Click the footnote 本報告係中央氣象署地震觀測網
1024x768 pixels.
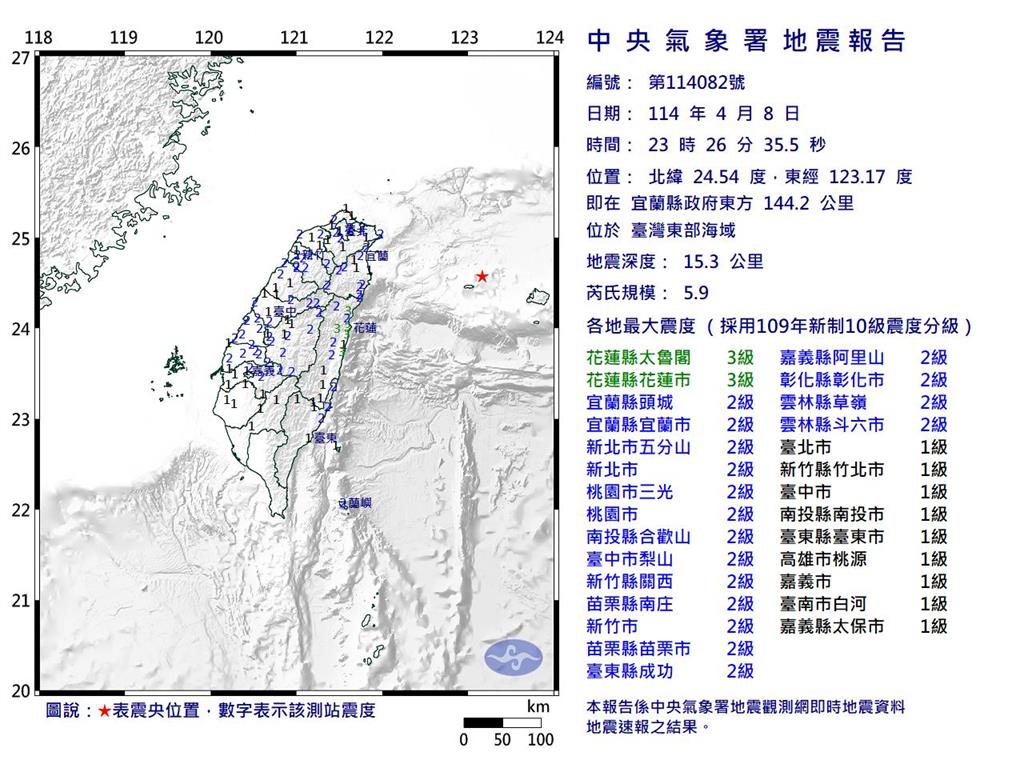(x=745, y=707)
